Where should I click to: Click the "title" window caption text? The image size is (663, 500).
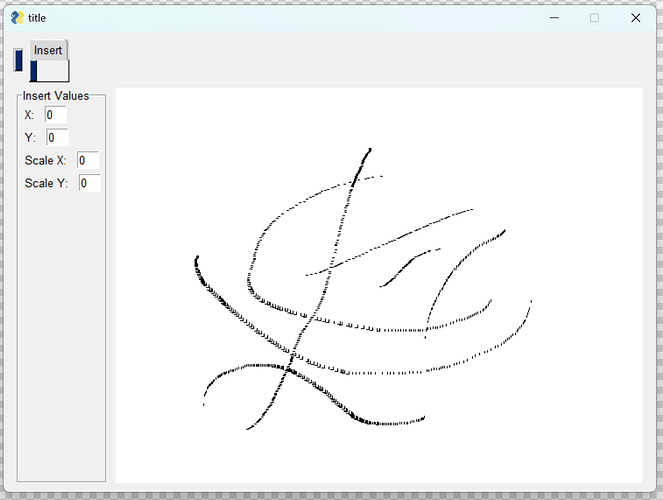[x=37, y=18]
